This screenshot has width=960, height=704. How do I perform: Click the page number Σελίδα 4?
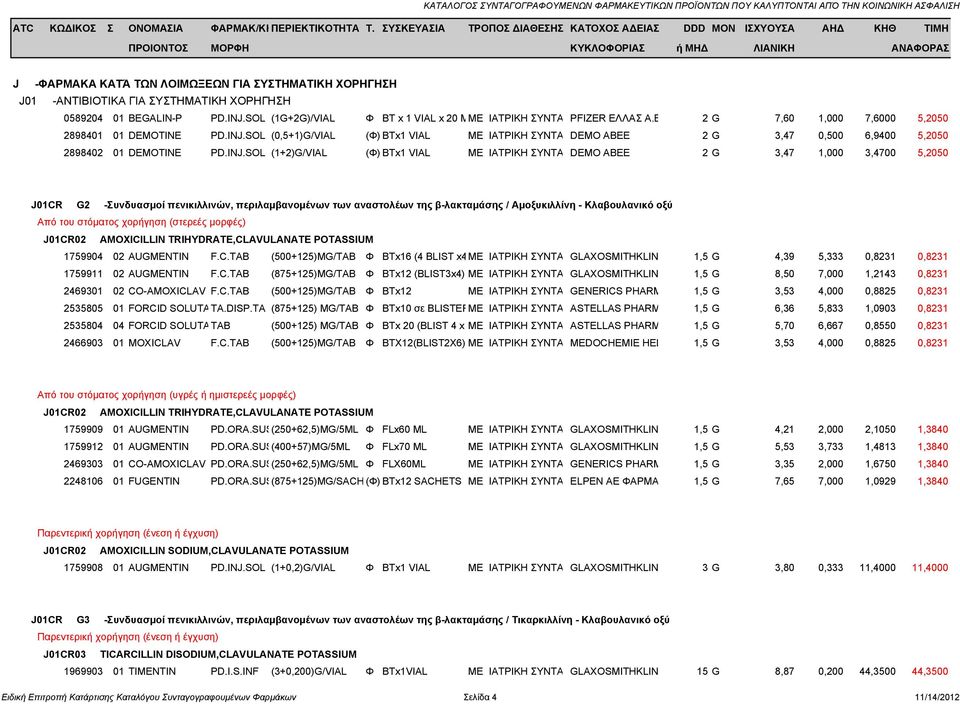pos(480,697)
